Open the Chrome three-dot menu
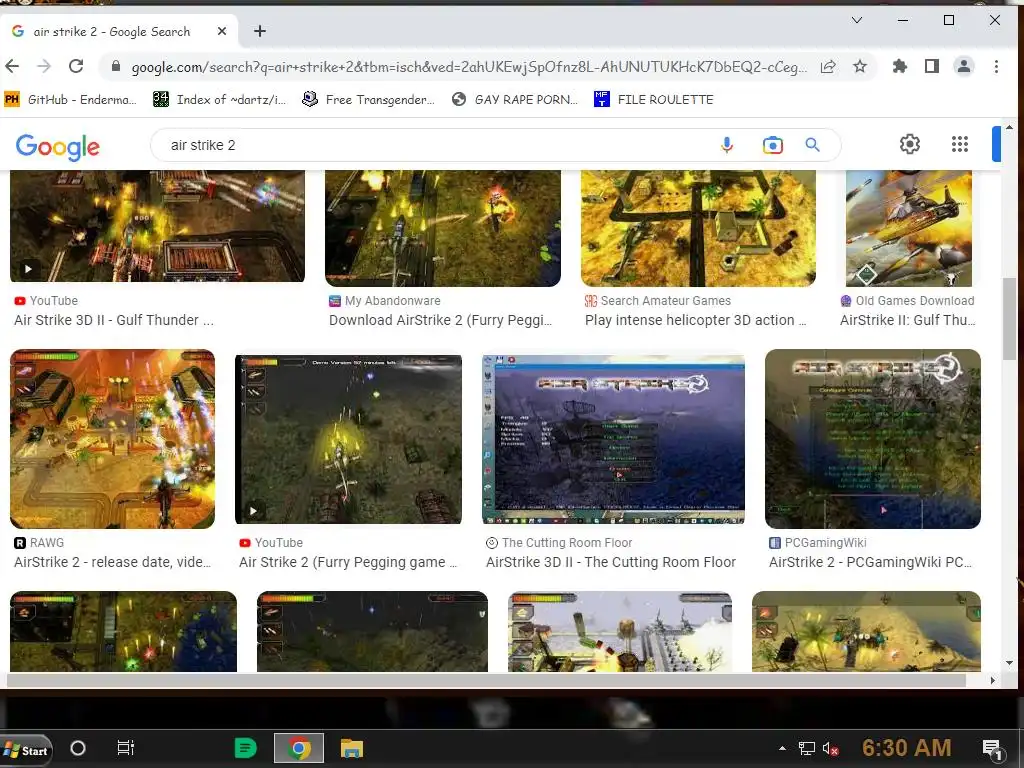The height and width of the screenshot is (768, 1024). tap(996, 66)
